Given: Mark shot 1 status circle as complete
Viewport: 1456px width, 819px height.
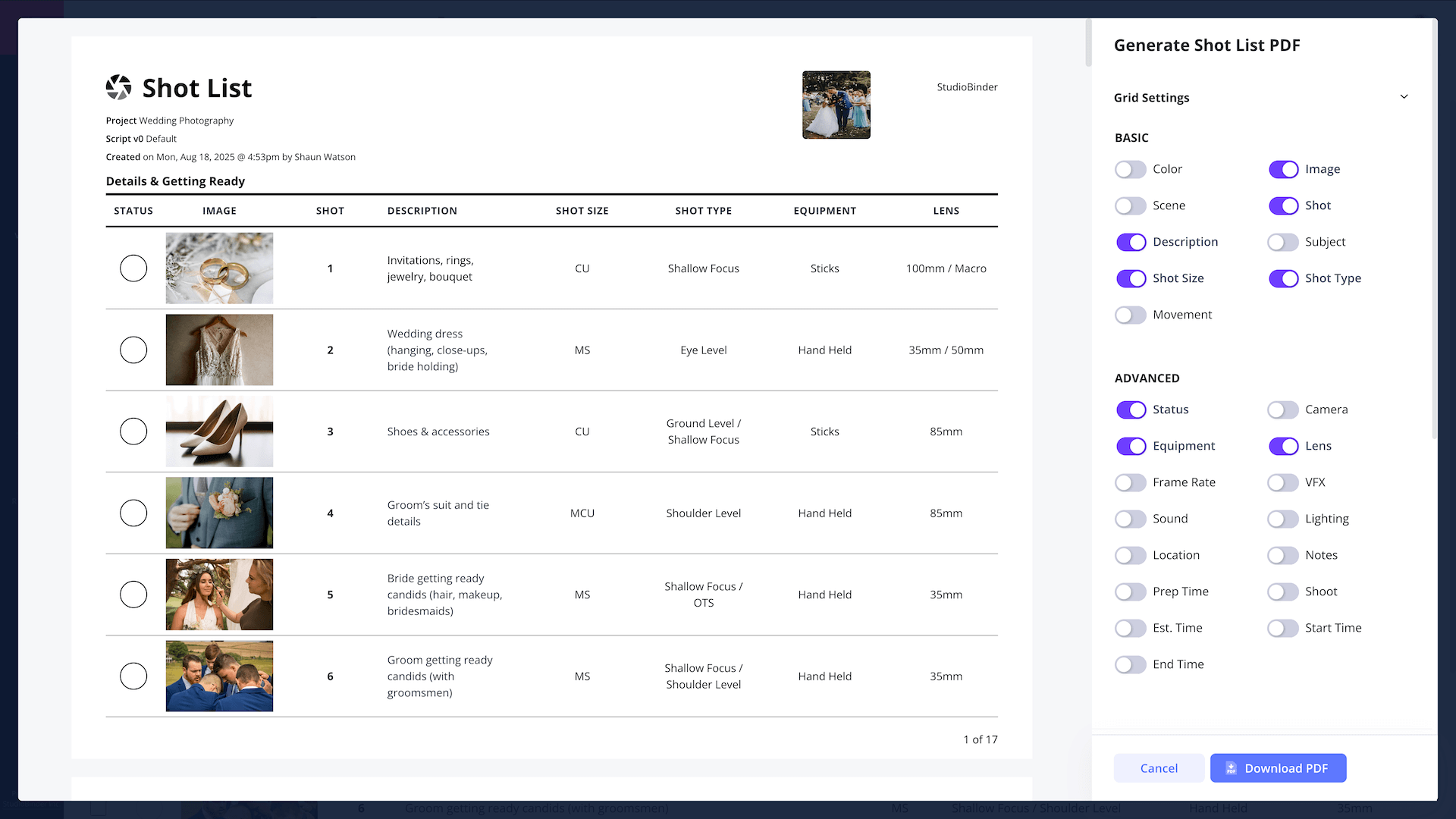Looking at the screenshot, I should point(133,268).
